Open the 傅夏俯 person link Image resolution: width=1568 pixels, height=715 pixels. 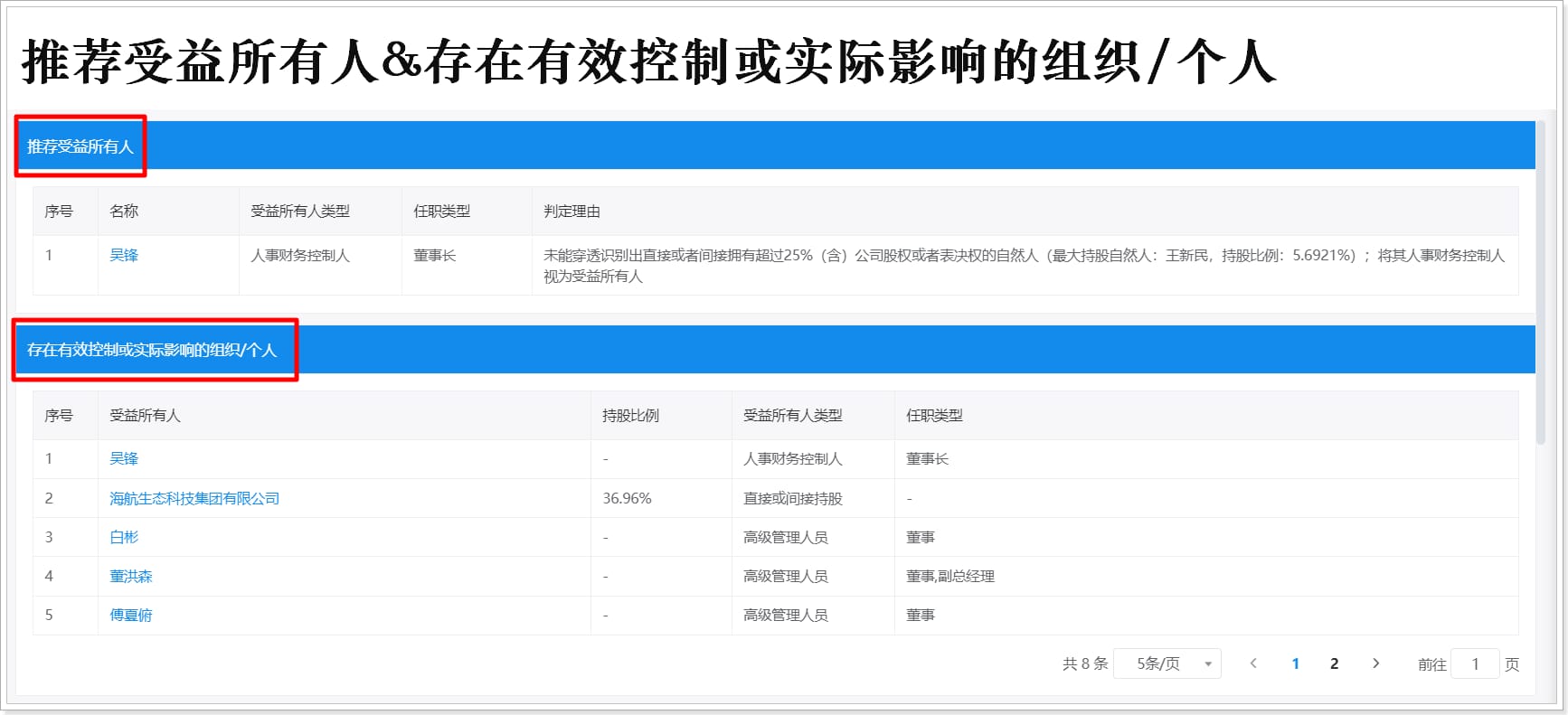(131, 615)
